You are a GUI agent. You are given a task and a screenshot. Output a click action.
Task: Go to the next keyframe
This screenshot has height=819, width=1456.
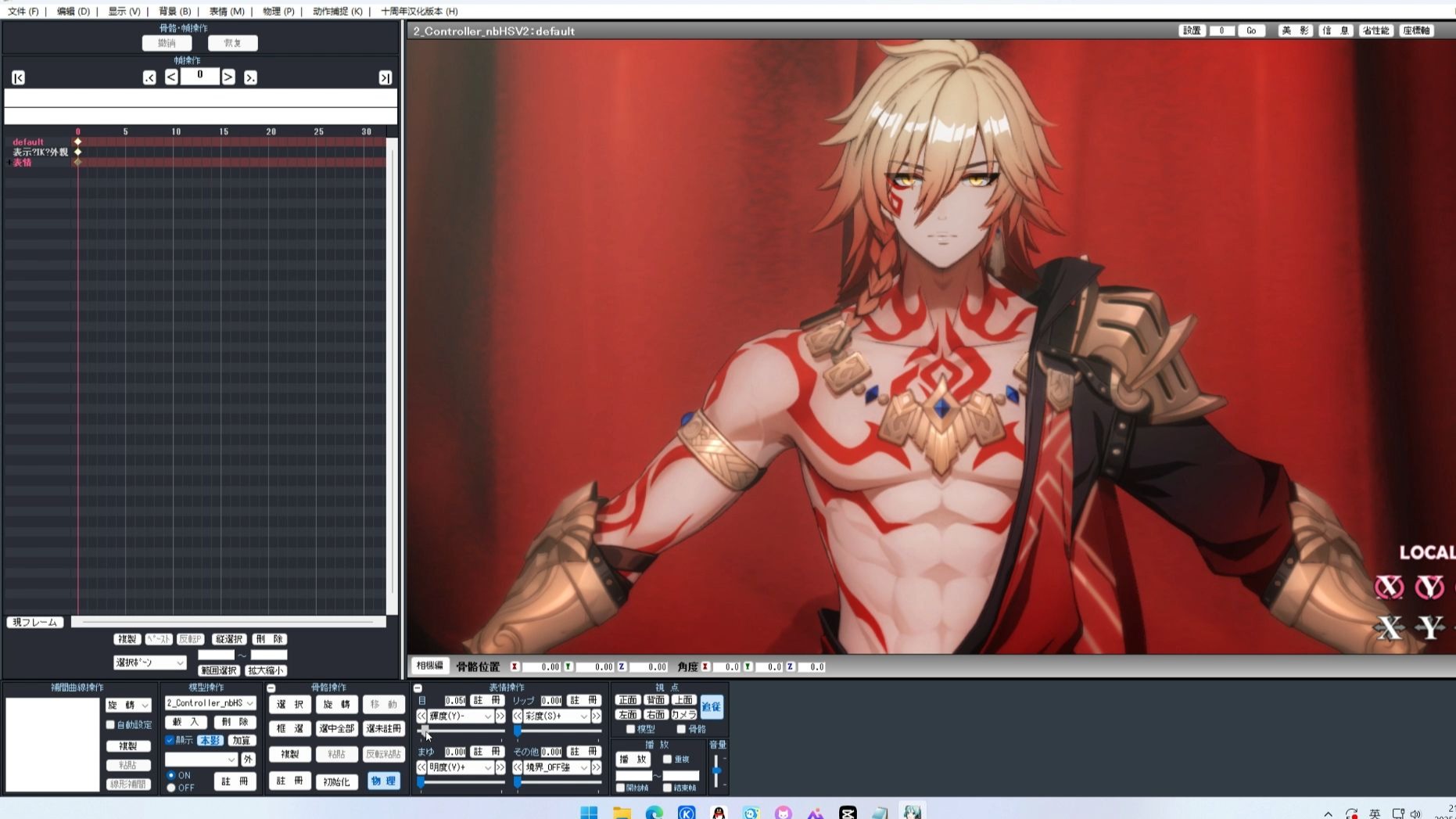click(250, 77)
